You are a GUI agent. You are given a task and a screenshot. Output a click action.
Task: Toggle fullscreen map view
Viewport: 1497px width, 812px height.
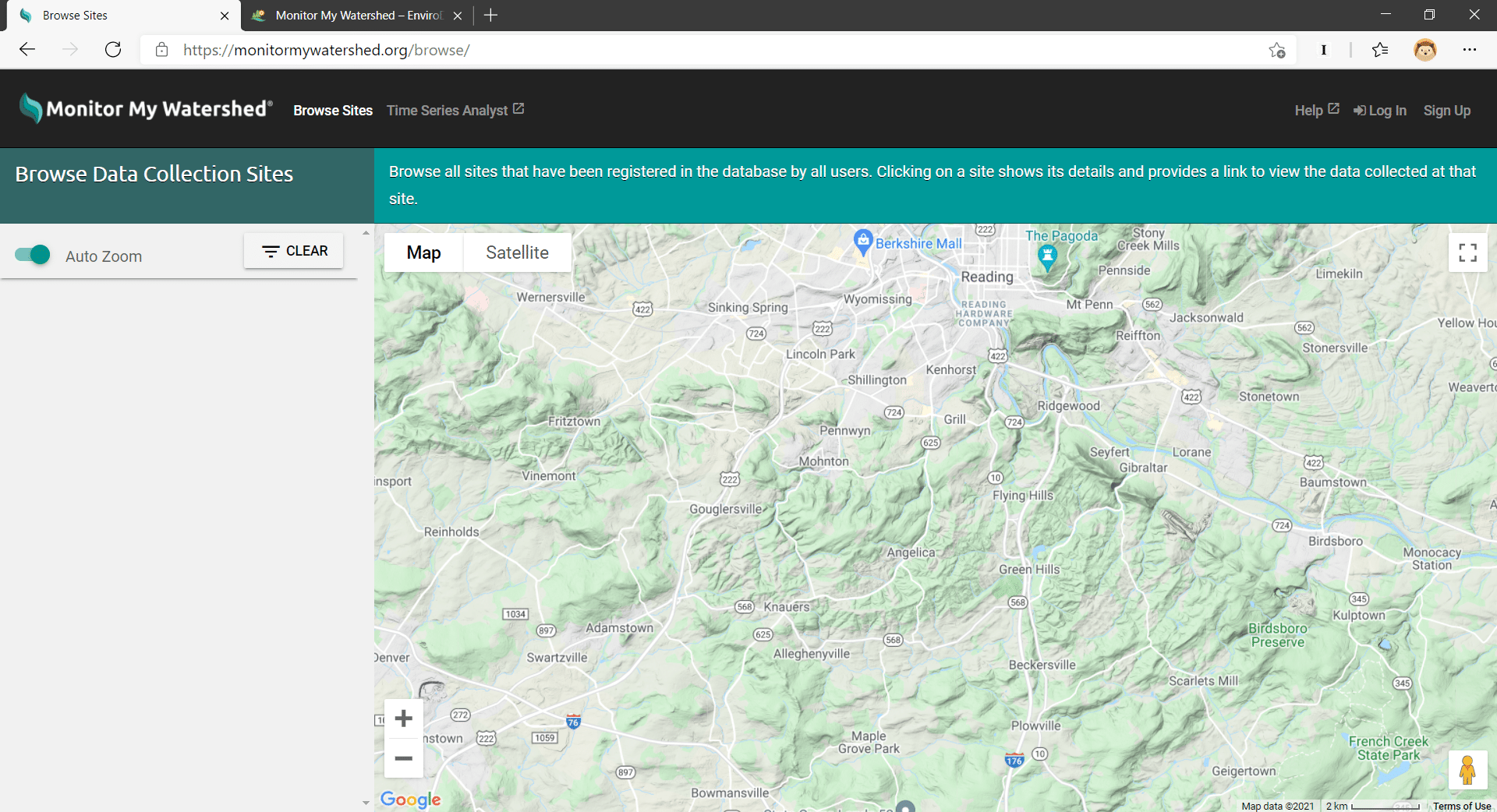1467,252
